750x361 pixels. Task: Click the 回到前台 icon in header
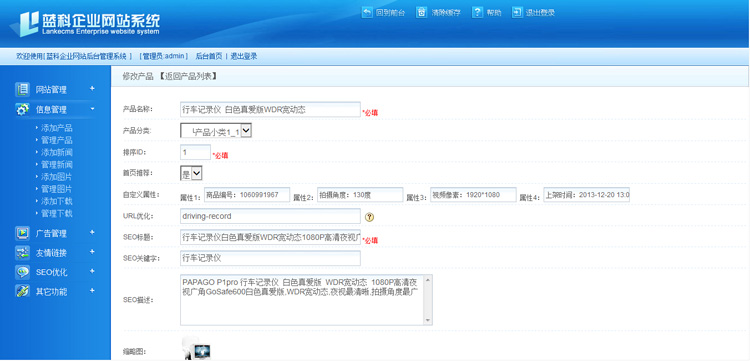[367, 12]
